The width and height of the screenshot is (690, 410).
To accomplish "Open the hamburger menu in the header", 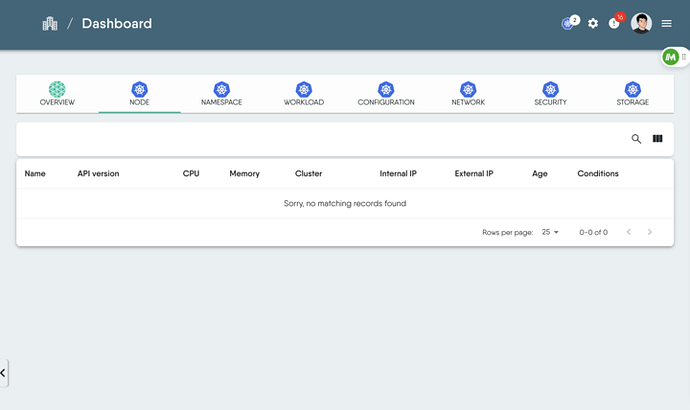I will [x=666, y=23].
